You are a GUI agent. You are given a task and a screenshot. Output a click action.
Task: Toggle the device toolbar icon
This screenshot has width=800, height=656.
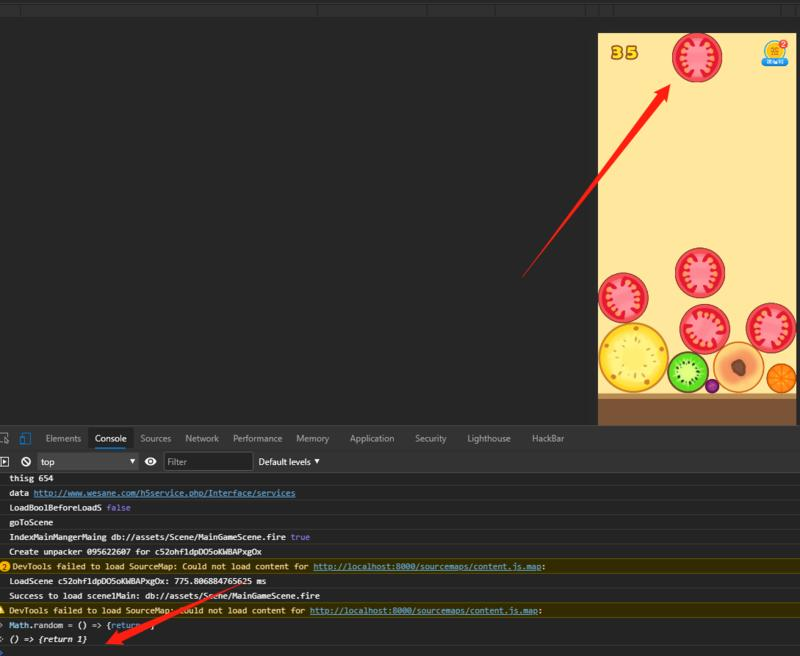[x=25, y=438]
